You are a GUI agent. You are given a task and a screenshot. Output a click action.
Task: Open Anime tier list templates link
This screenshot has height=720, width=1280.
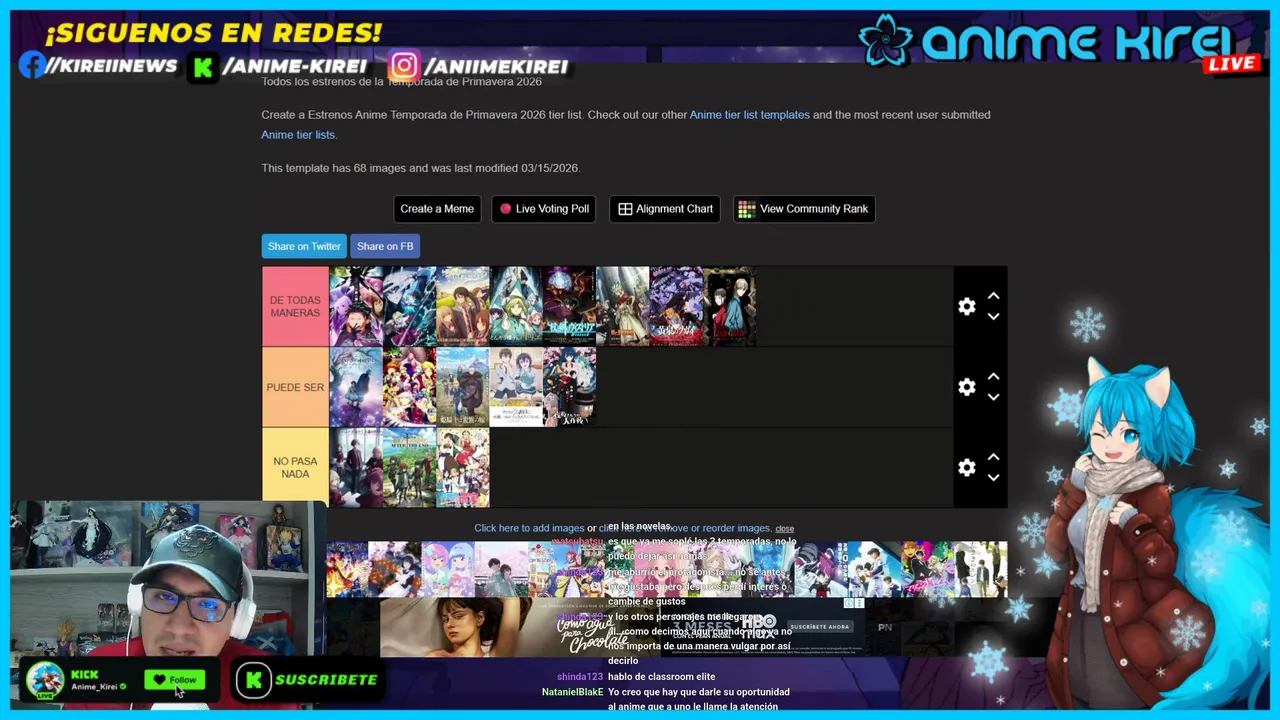point(749,115)
